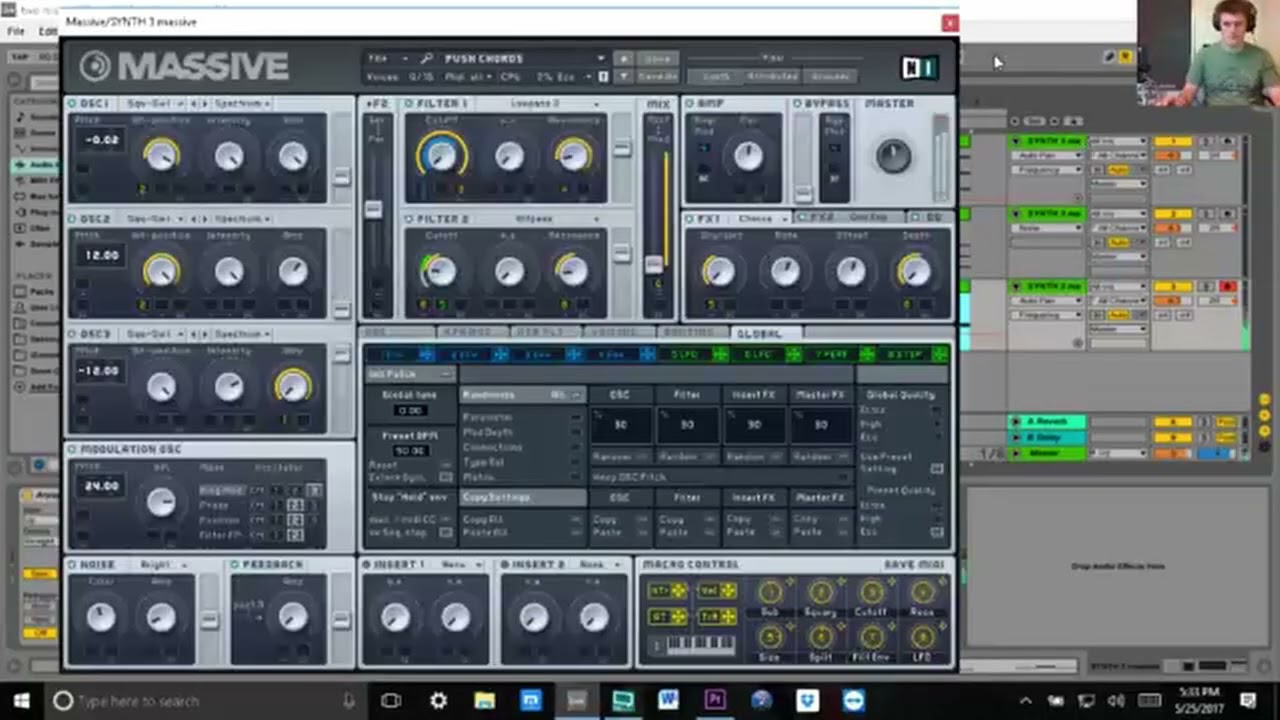The image size is (1280, 720).
Task: Click the 6 LFO modulation cross handle
Action: pyautogui.click(x=793, y=354)
